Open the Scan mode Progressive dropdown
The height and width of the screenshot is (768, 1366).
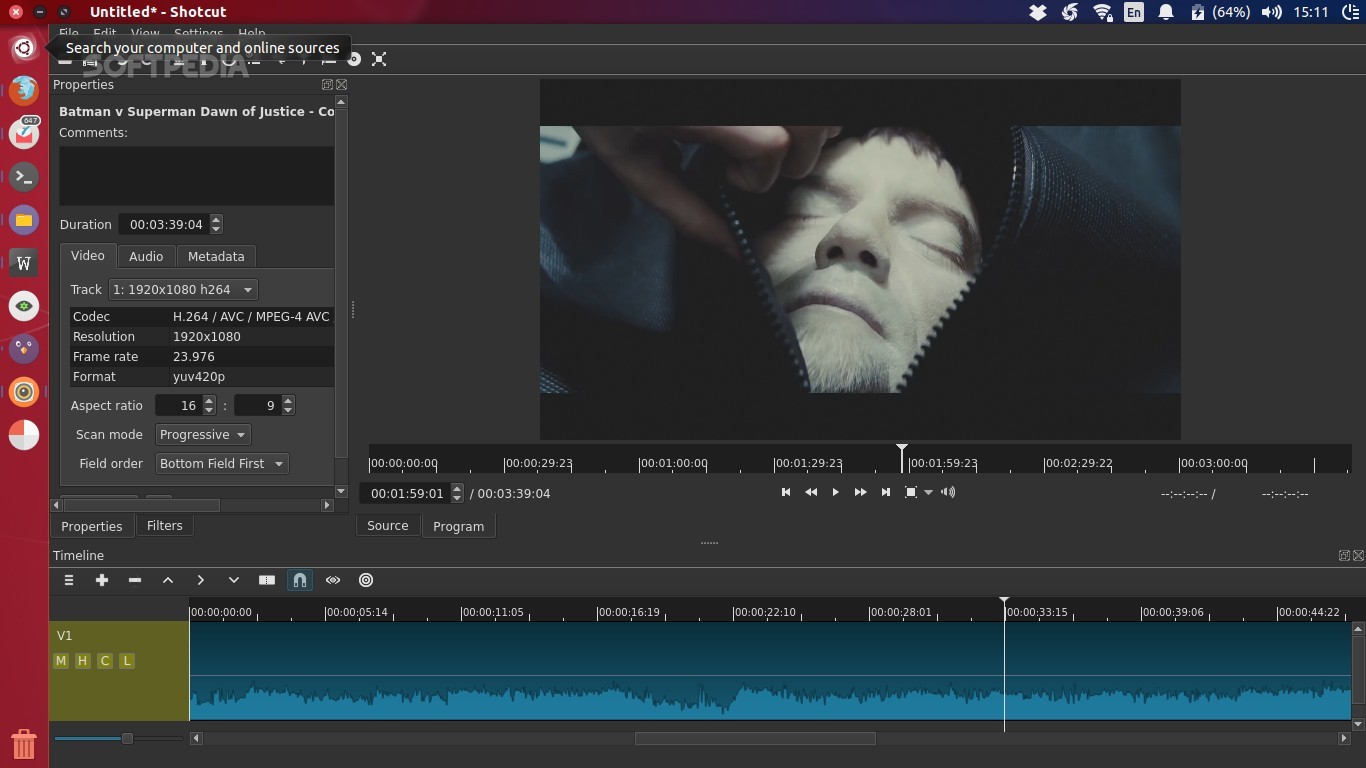coord(203,435)
